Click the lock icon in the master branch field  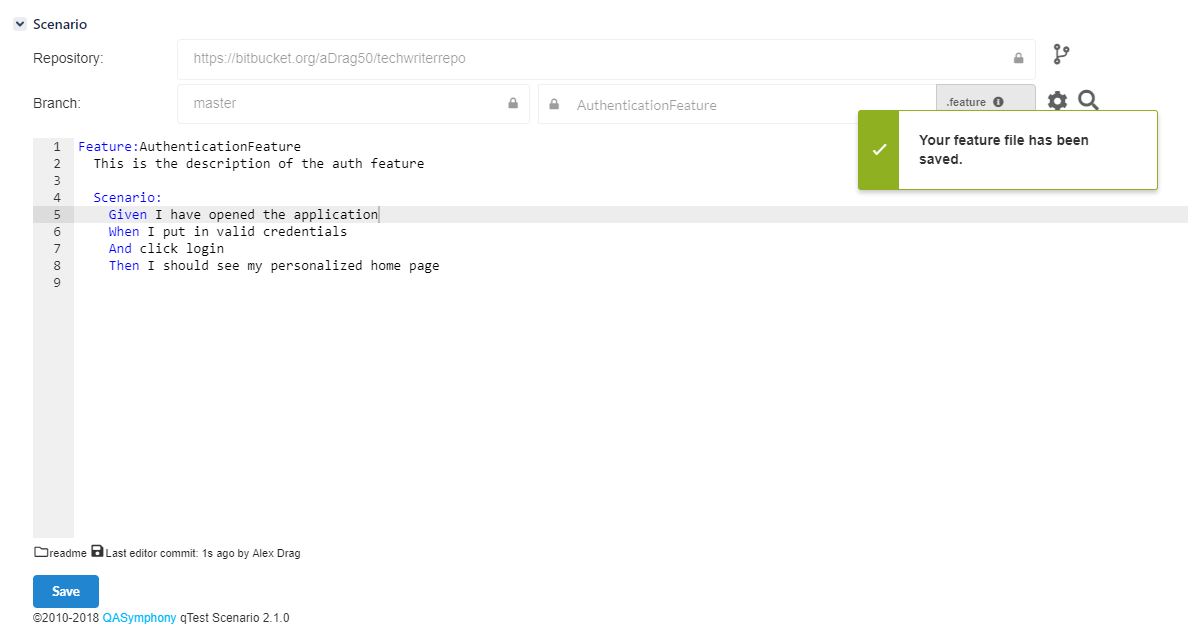pyautogui.click(x=513, y=104)
